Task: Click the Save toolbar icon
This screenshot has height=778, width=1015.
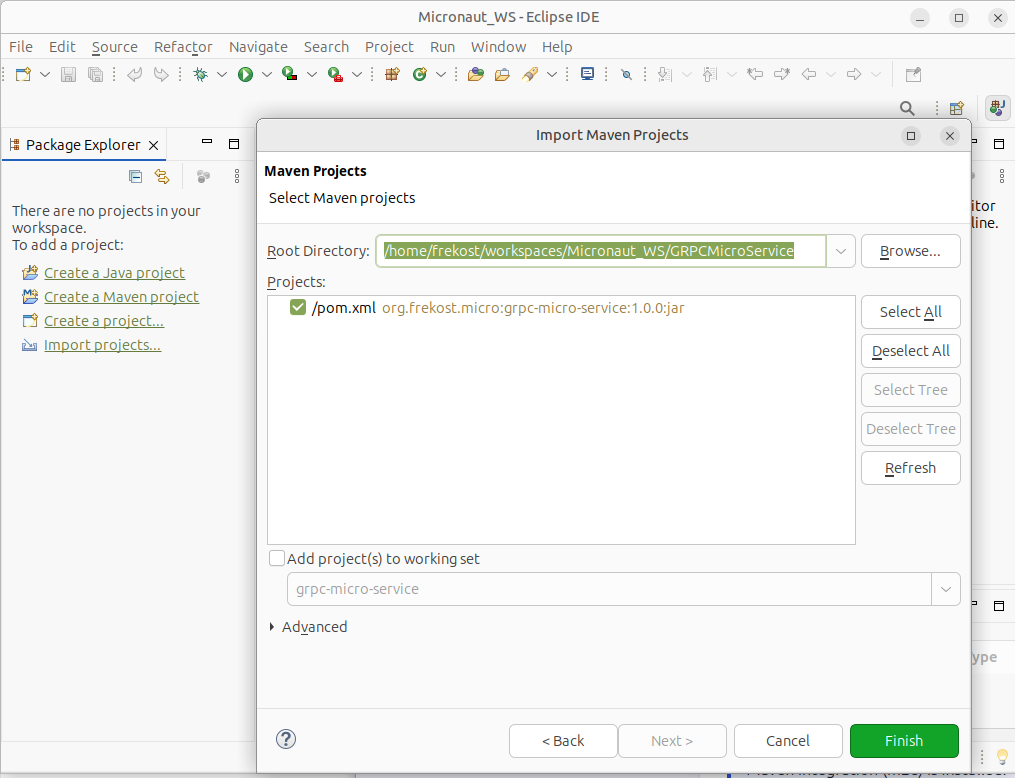Action: point(69,74)
